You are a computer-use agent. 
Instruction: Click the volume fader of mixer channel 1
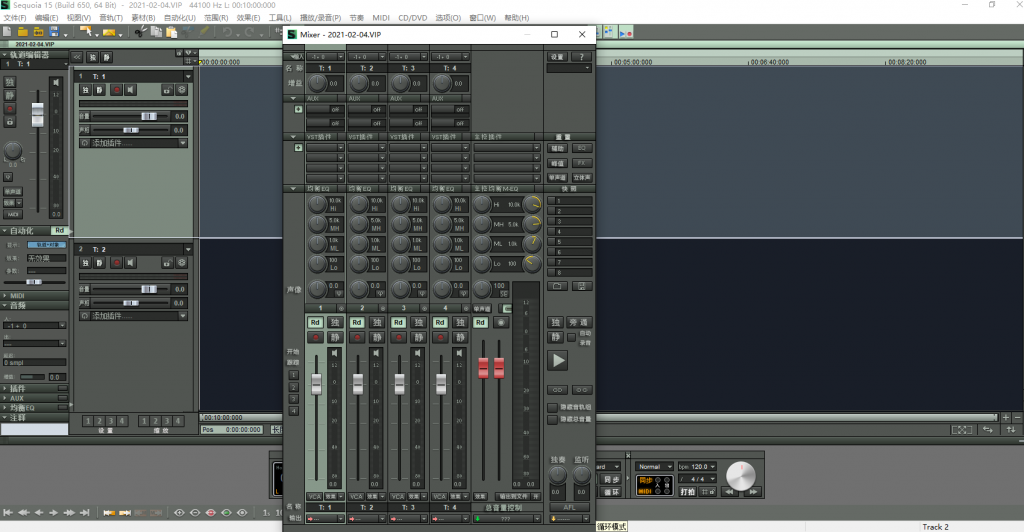(x=316, y=383)
